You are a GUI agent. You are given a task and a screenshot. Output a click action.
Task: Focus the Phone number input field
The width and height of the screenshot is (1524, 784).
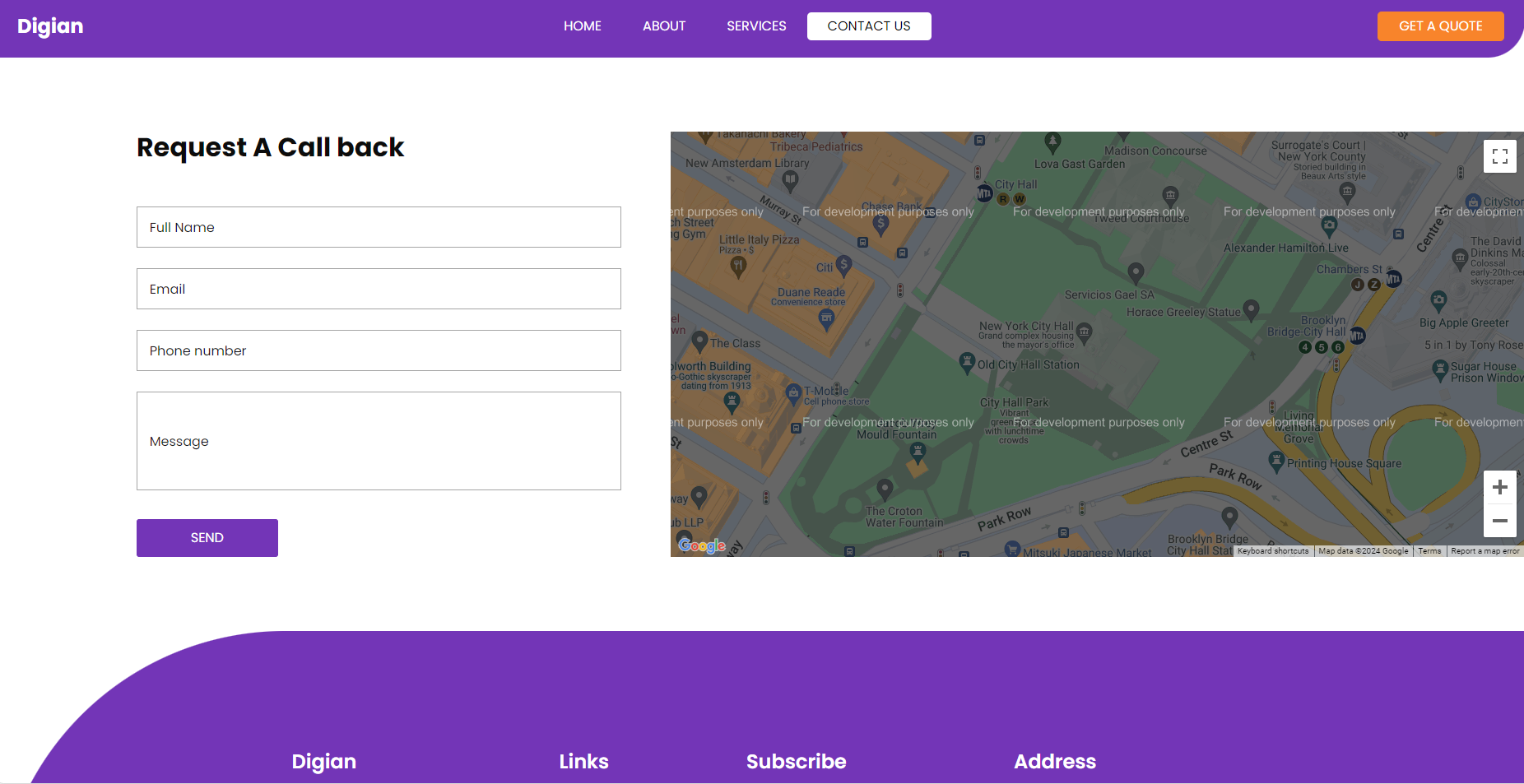(x=379, y=350)
